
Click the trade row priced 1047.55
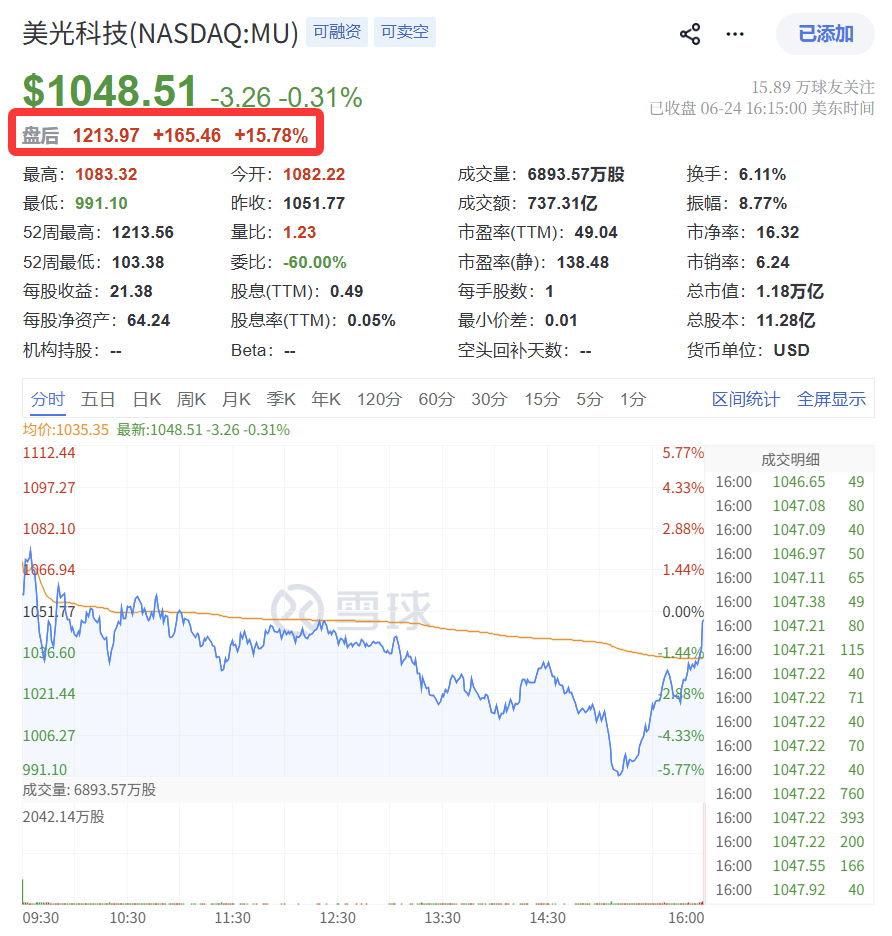click(790, 866)
